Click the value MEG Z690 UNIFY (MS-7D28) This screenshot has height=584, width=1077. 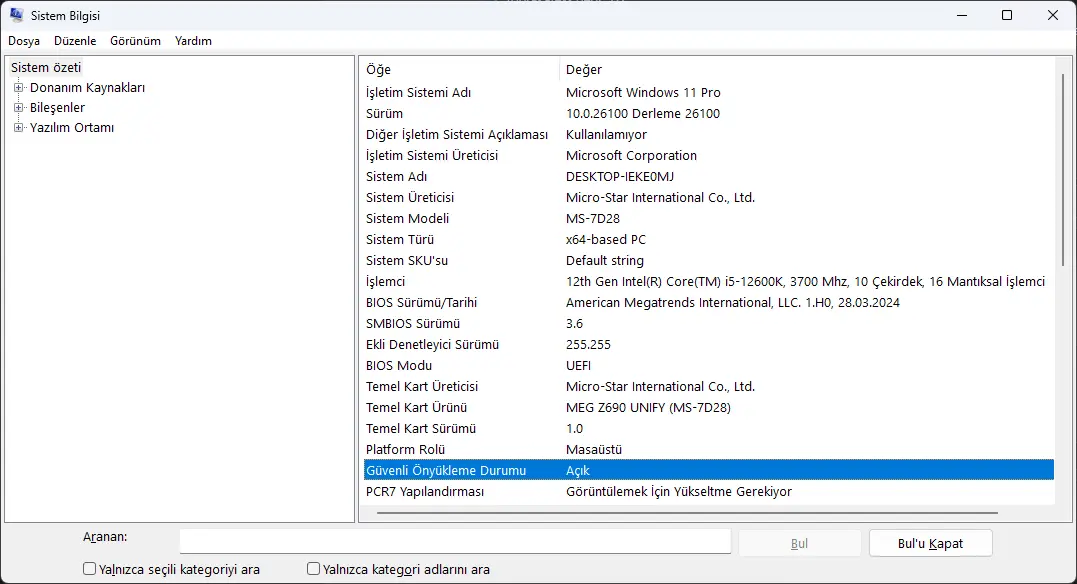point(648,407)
